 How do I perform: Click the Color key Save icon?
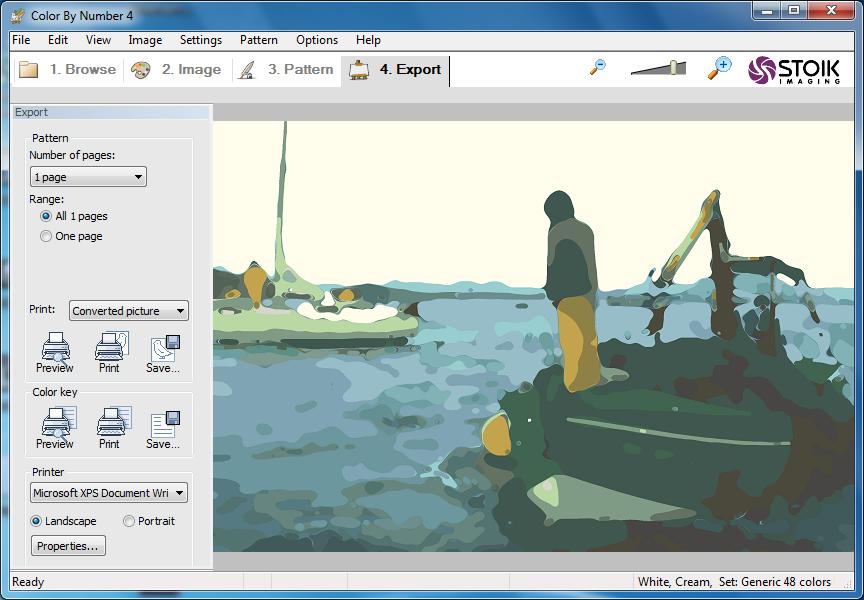click(165, 424)
